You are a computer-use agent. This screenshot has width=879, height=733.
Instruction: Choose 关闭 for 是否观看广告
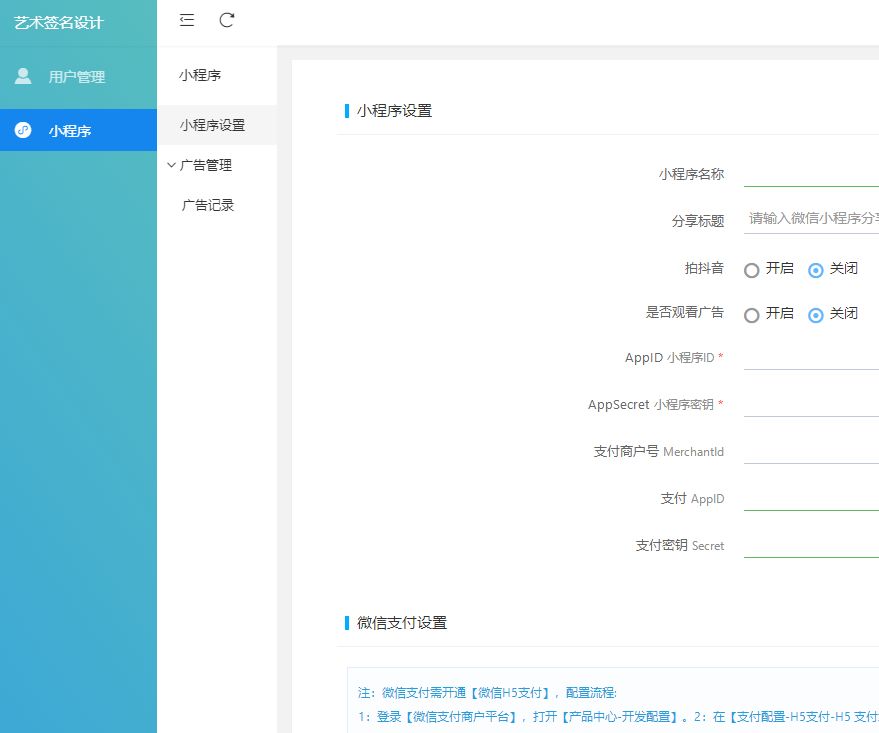point(816,315)
